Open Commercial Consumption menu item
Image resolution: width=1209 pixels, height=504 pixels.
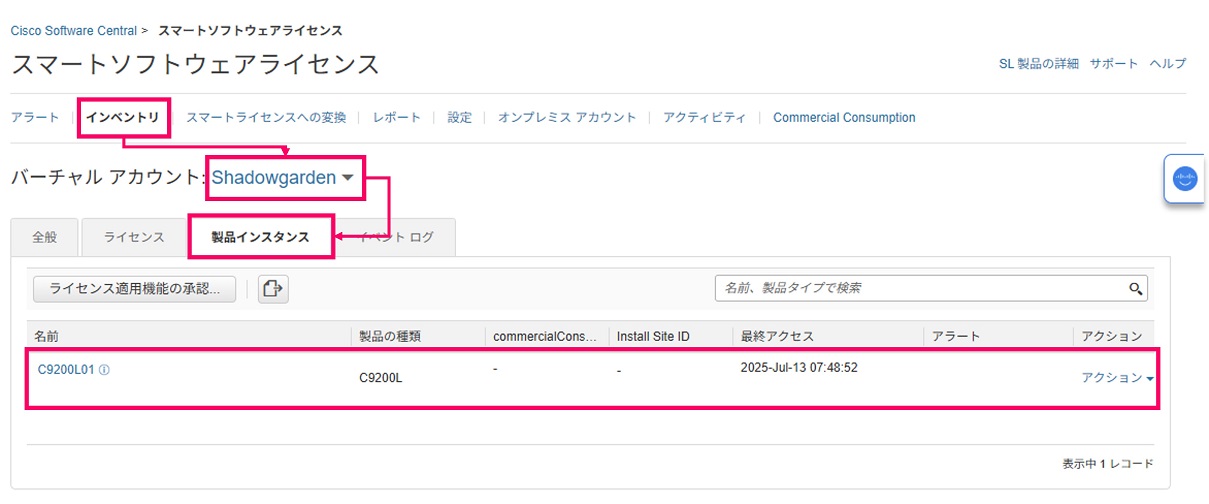pyautogui.click(x=844, y=117)
